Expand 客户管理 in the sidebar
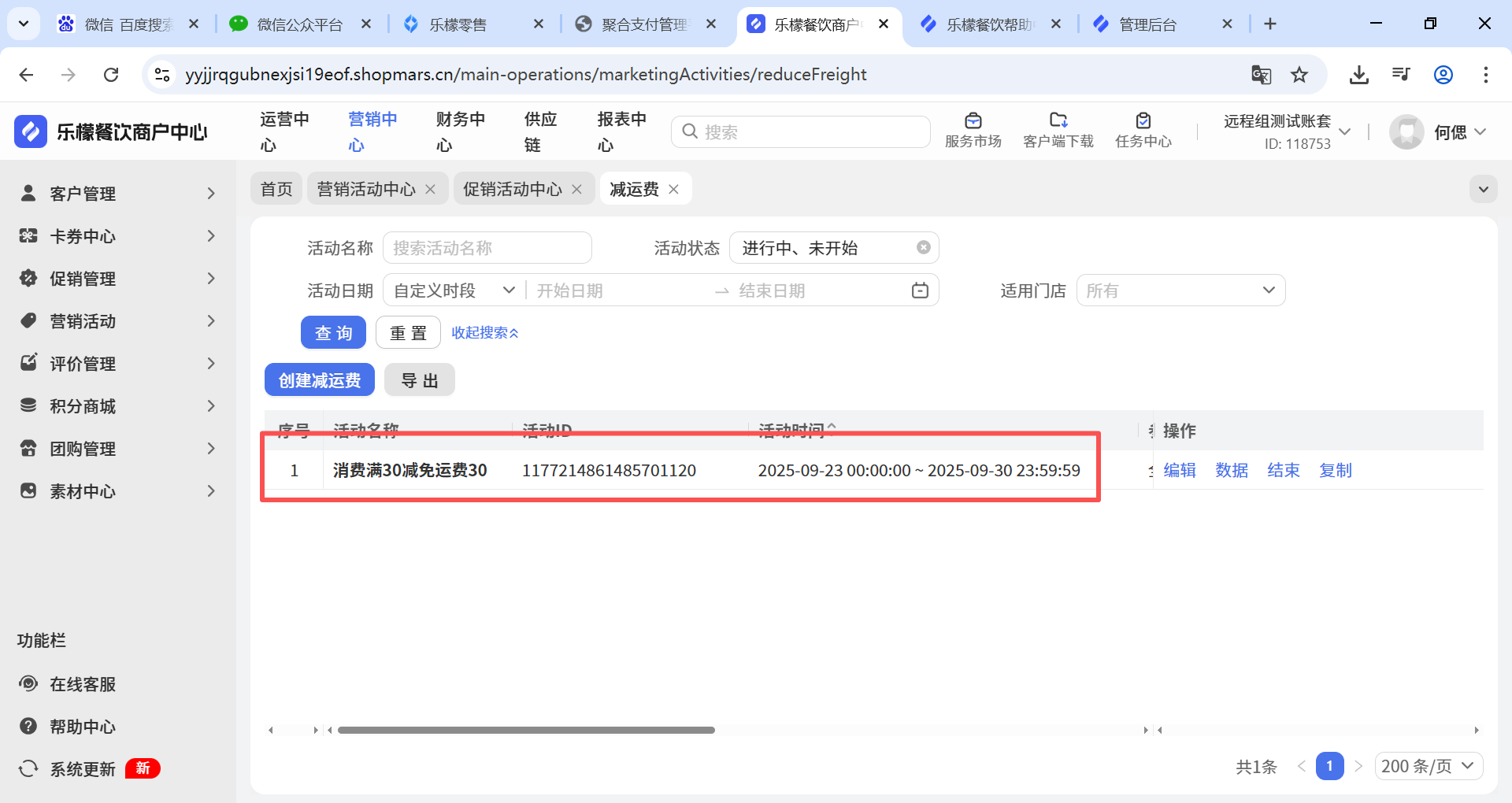The image size is (1512, 803). 118,193
